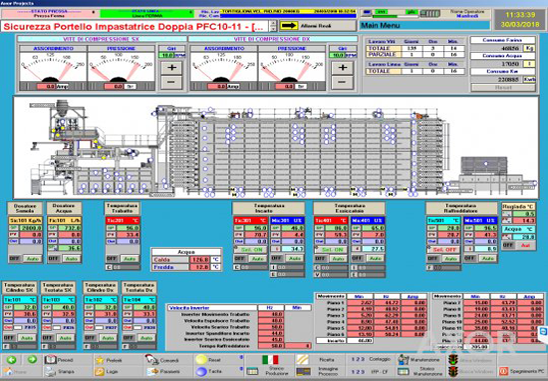Open the Storico Produzione table icon
The height and width of the screenshot is (381, 548).
(252, 372)
